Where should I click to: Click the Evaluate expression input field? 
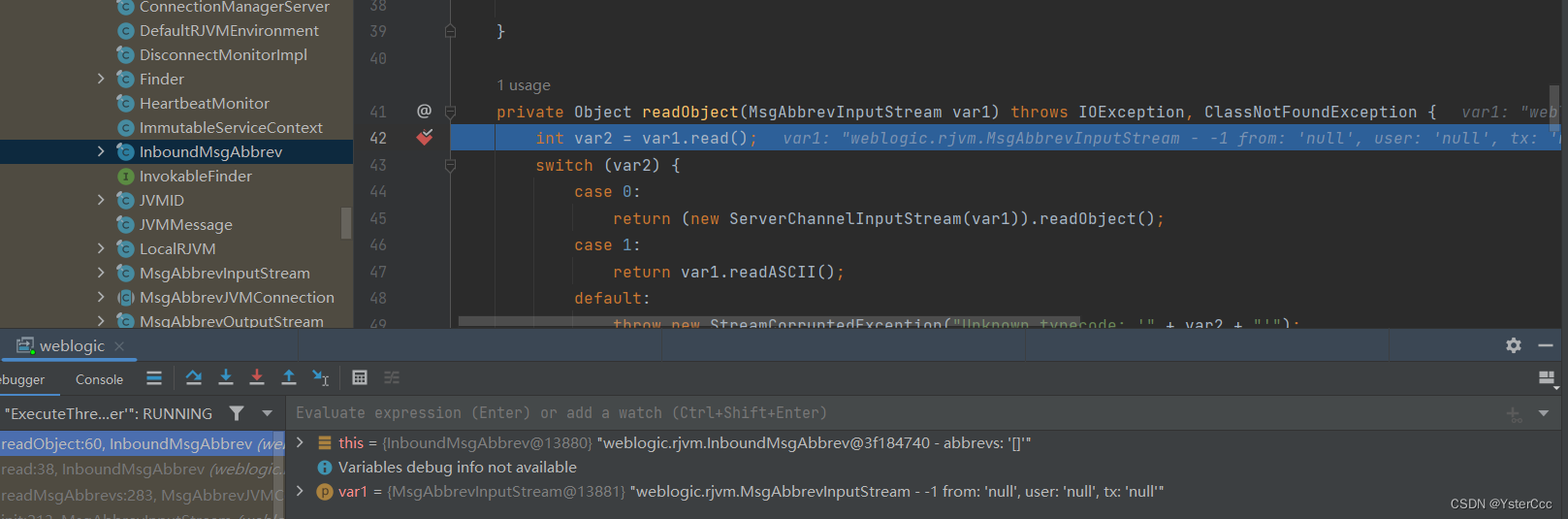click(x=892, y=413)
